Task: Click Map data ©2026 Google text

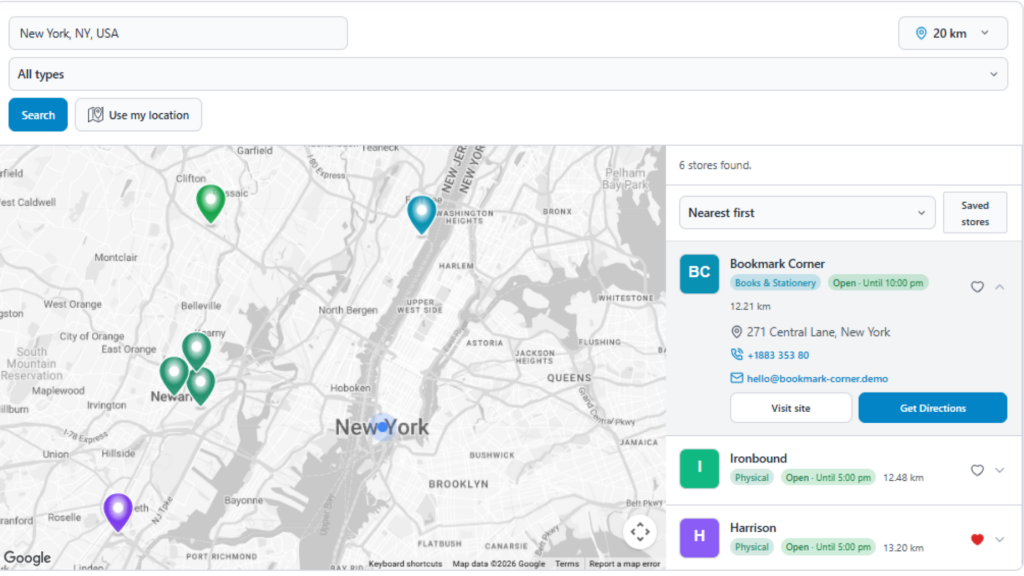Action: click(x=498, y=564)
